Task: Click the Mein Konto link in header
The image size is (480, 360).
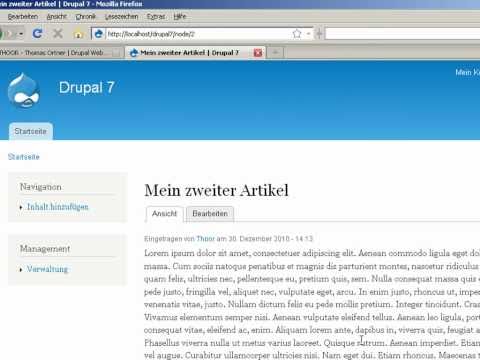Action: coord(468,72)
